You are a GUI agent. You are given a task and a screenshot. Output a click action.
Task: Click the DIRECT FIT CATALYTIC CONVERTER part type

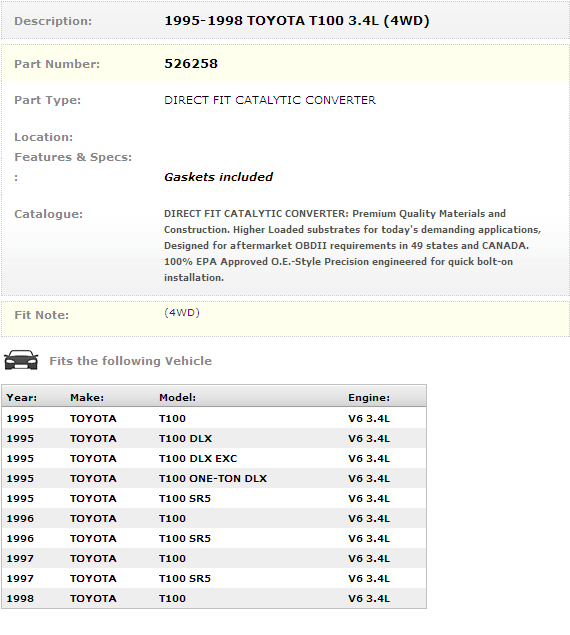(270, 100)
